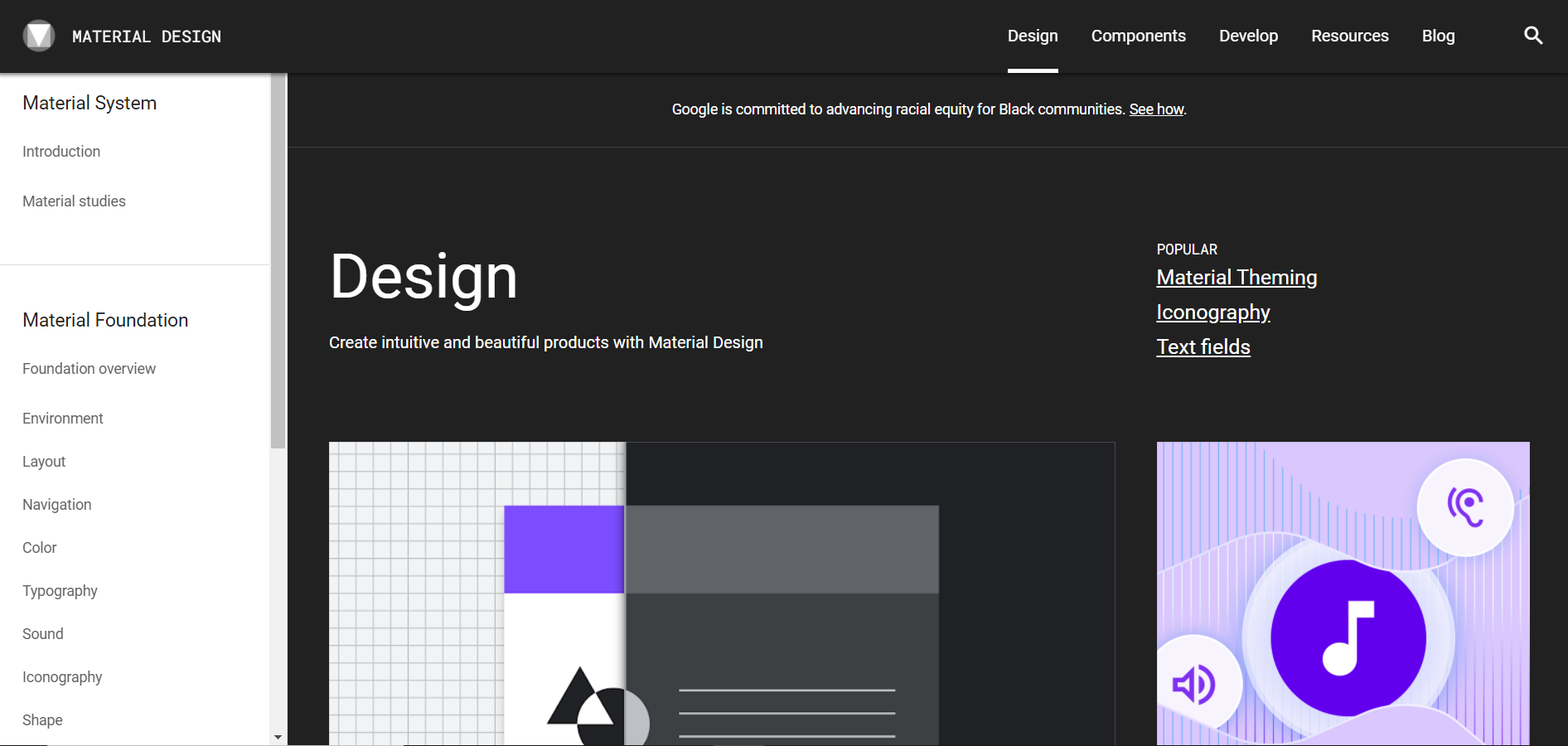Click the sidebar vertical scrollbar thumb
Image resolution: width=1568 pixels, height=746 pixels.
278,261
